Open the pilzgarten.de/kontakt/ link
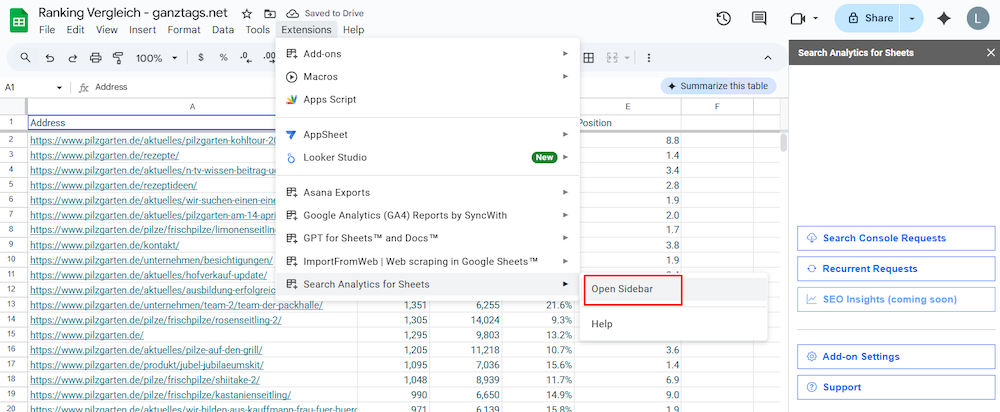Image resolution: width=1000 pixels, height=412 pixels. (x=105, y=245)
